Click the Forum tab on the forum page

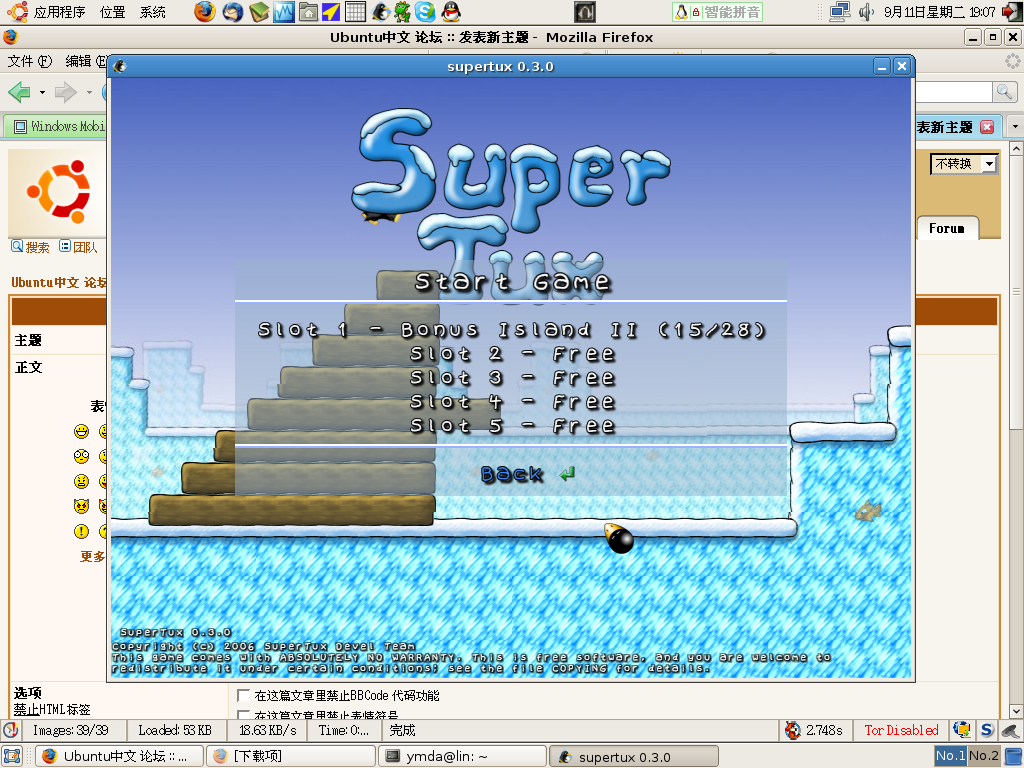click(947, 228)
